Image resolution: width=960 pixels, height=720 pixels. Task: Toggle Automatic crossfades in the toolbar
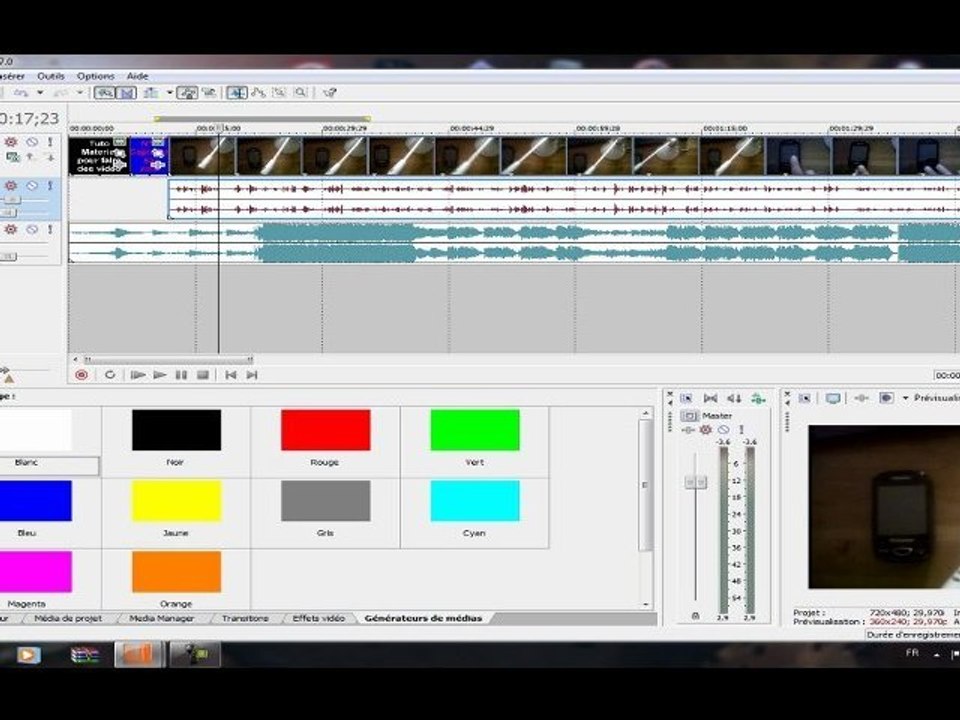126,92
